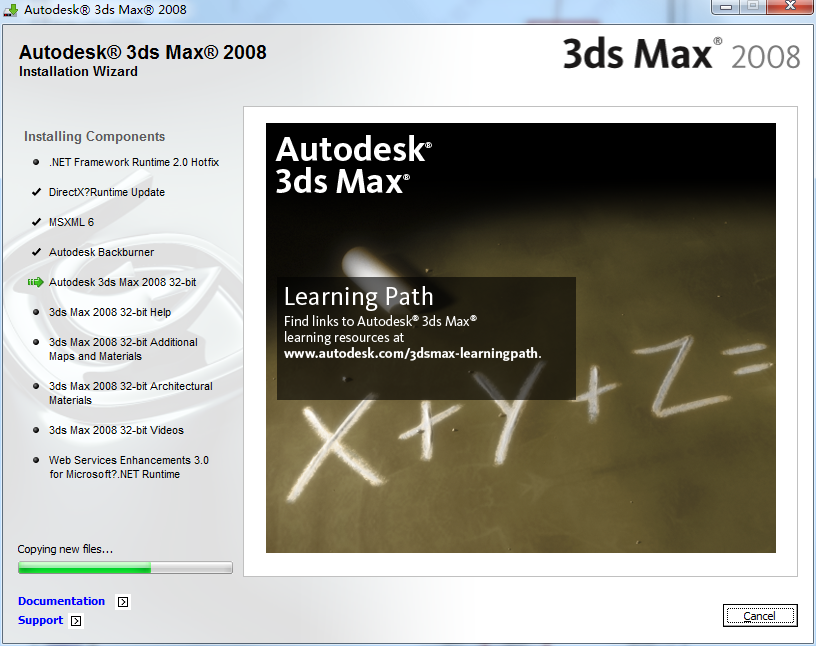
Task: Click the 'Installation Wizard' subtitle
Action: (x=78, y=71)
